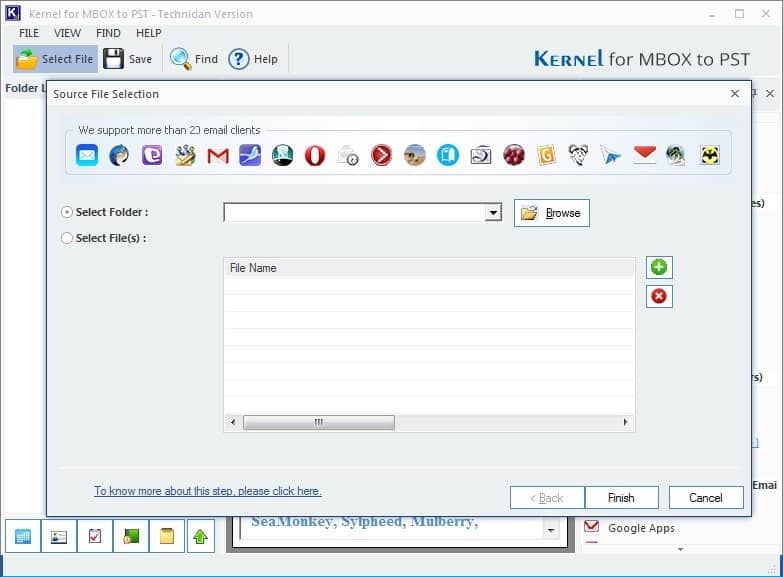Click the horizontal scrollbar thumb in file list

(319, 422)
